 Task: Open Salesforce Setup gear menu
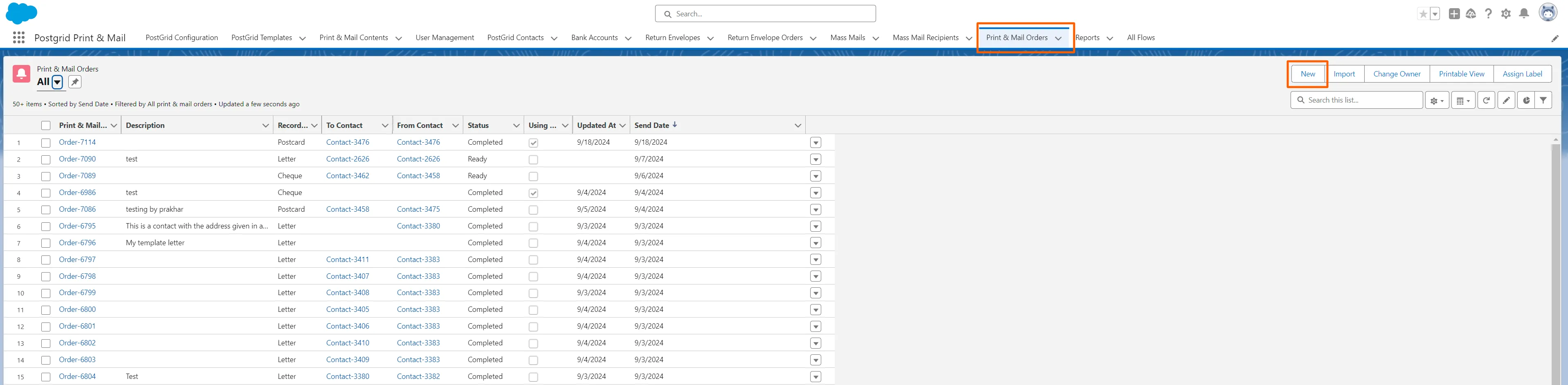point(1506,13)
